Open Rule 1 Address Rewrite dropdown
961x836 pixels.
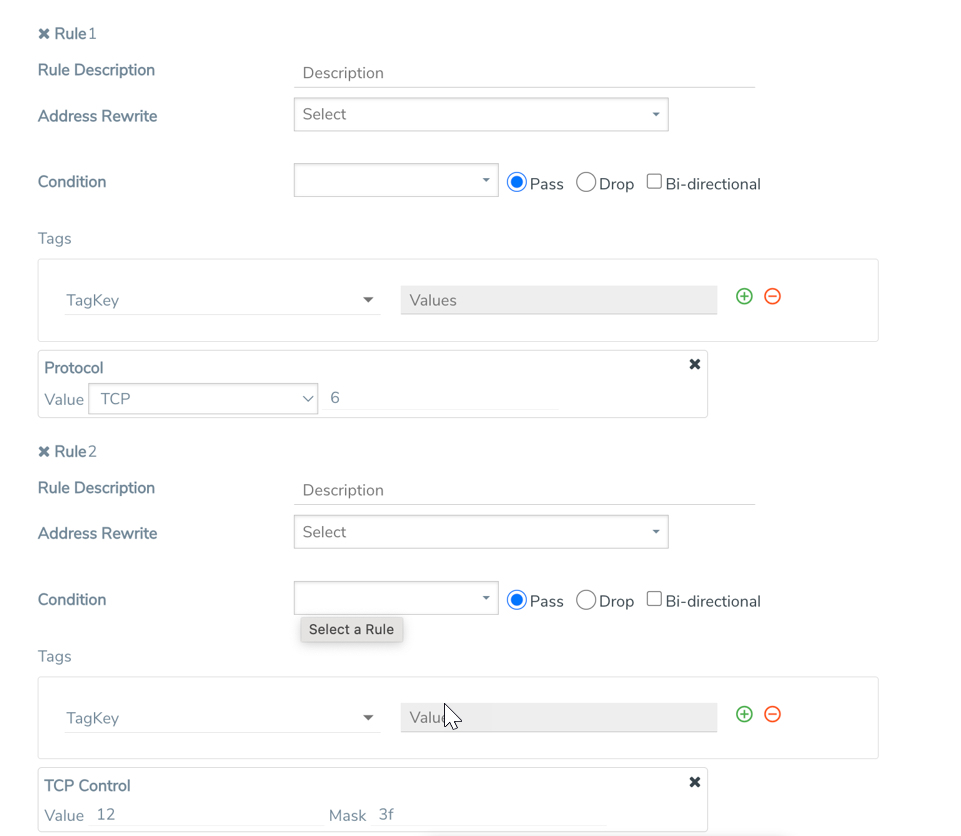(x=480, y=115)
